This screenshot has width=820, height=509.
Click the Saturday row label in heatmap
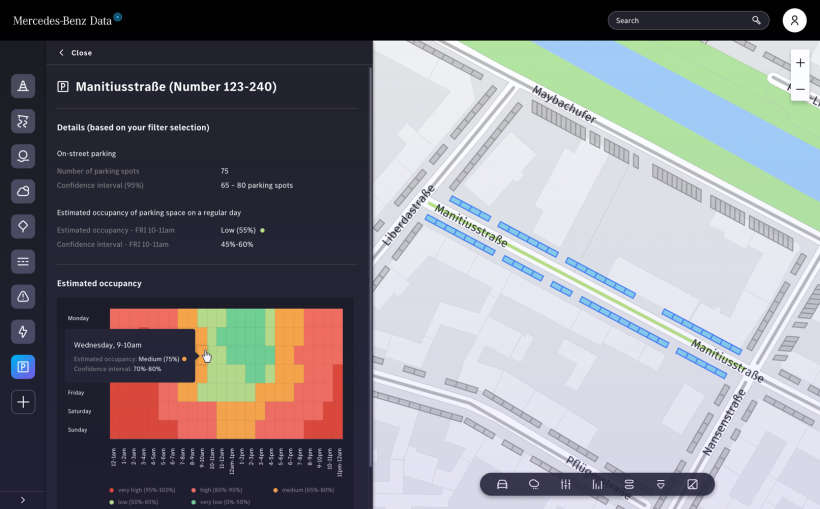pyautogui.click(x=79, y=411)
